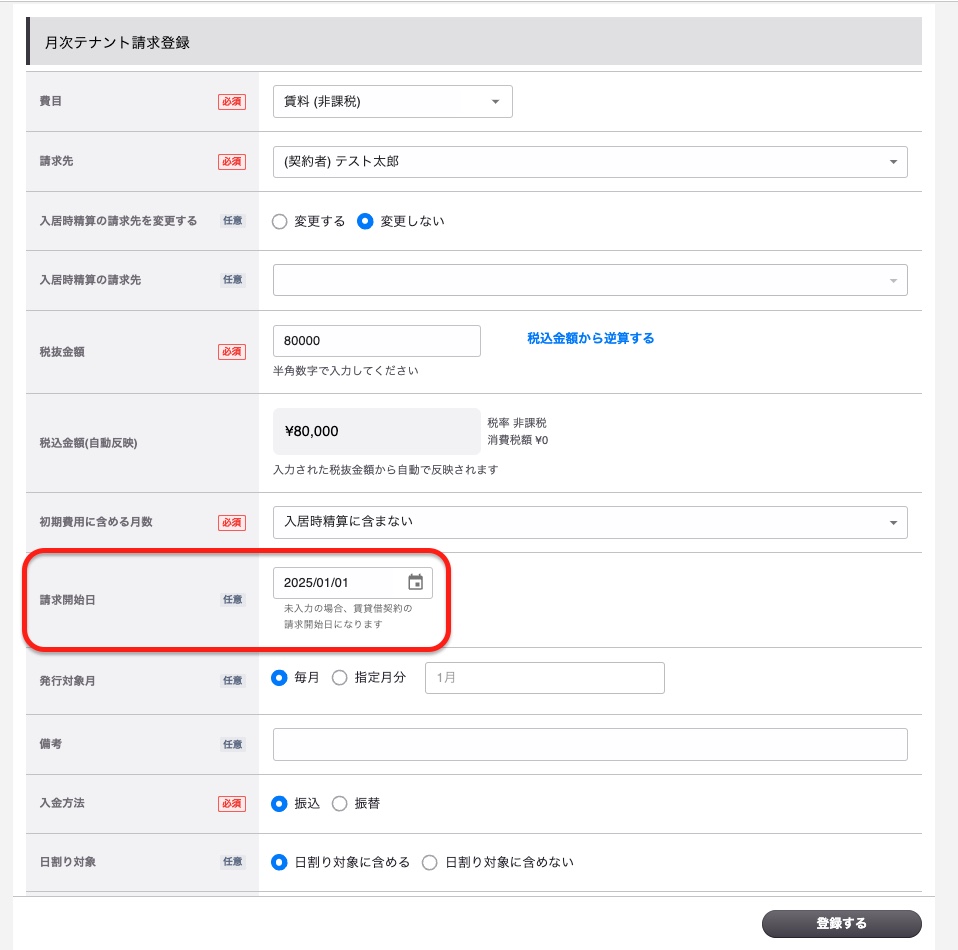Viewport: 958px width, 950px height.
Task: Focus the 備考 remarks text field
Action: [590, 744]
